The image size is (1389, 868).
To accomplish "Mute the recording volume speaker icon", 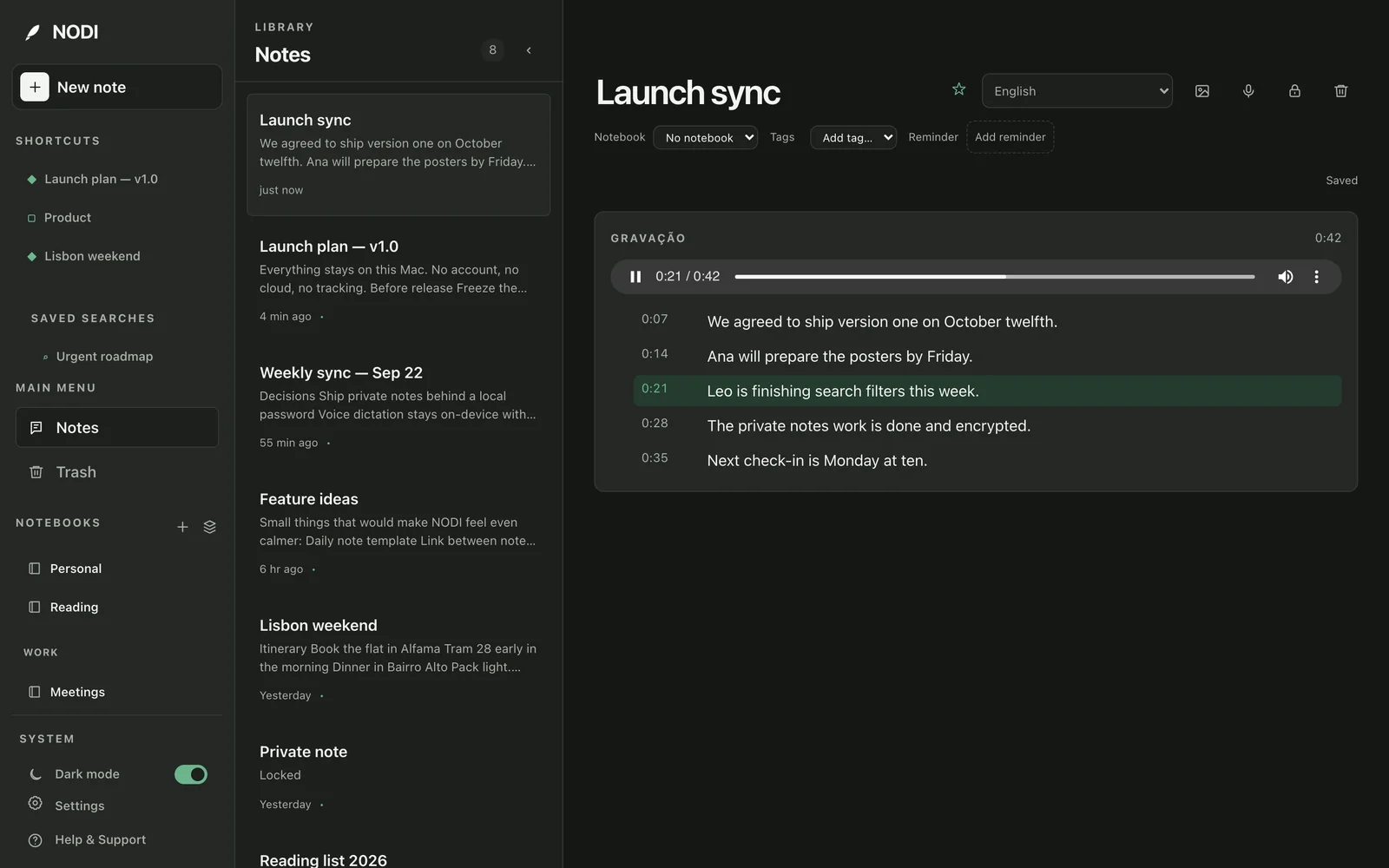I will coord(1286,277).
